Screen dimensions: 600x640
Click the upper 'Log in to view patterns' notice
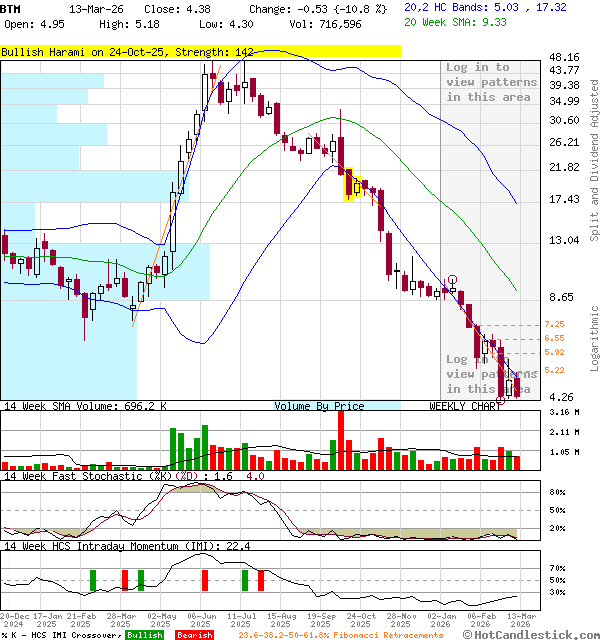click(x=491, y=82)
